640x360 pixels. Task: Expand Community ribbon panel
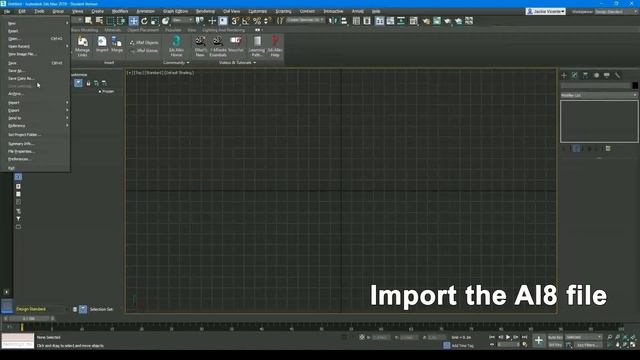pos(176,62)
